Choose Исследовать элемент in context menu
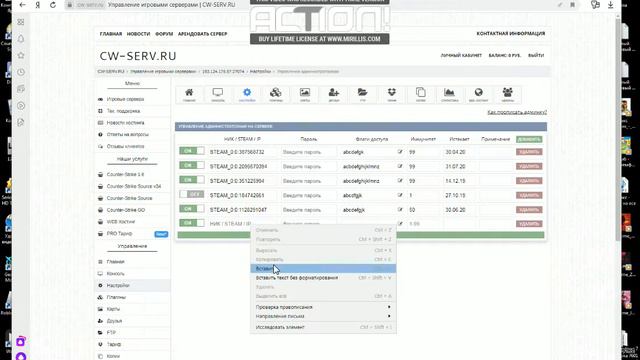640x360 pixels. coord(323,327)
